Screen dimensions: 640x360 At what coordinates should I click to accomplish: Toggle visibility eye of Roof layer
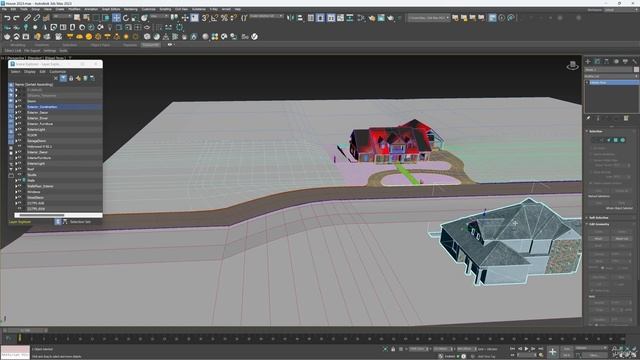click(20, 169)
